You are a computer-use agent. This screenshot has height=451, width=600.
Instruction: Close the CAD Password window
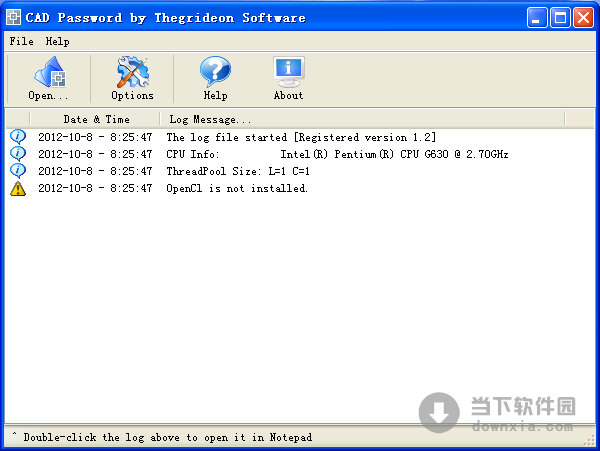(x=584, y=17)
